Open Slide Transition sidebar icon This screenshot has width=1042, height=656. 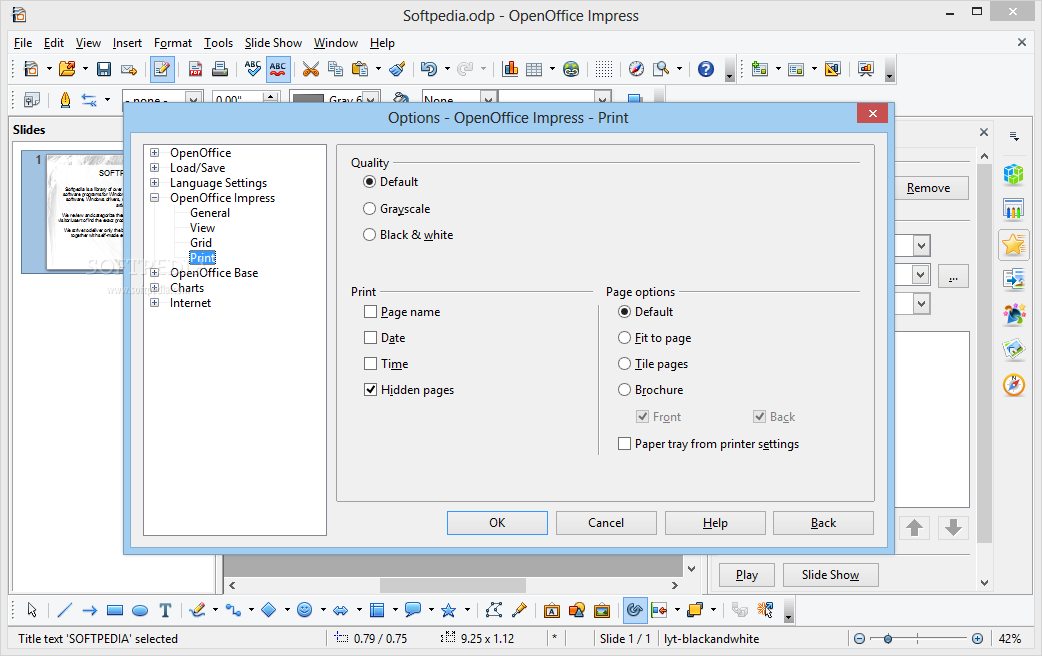[x=1013, y=279]
